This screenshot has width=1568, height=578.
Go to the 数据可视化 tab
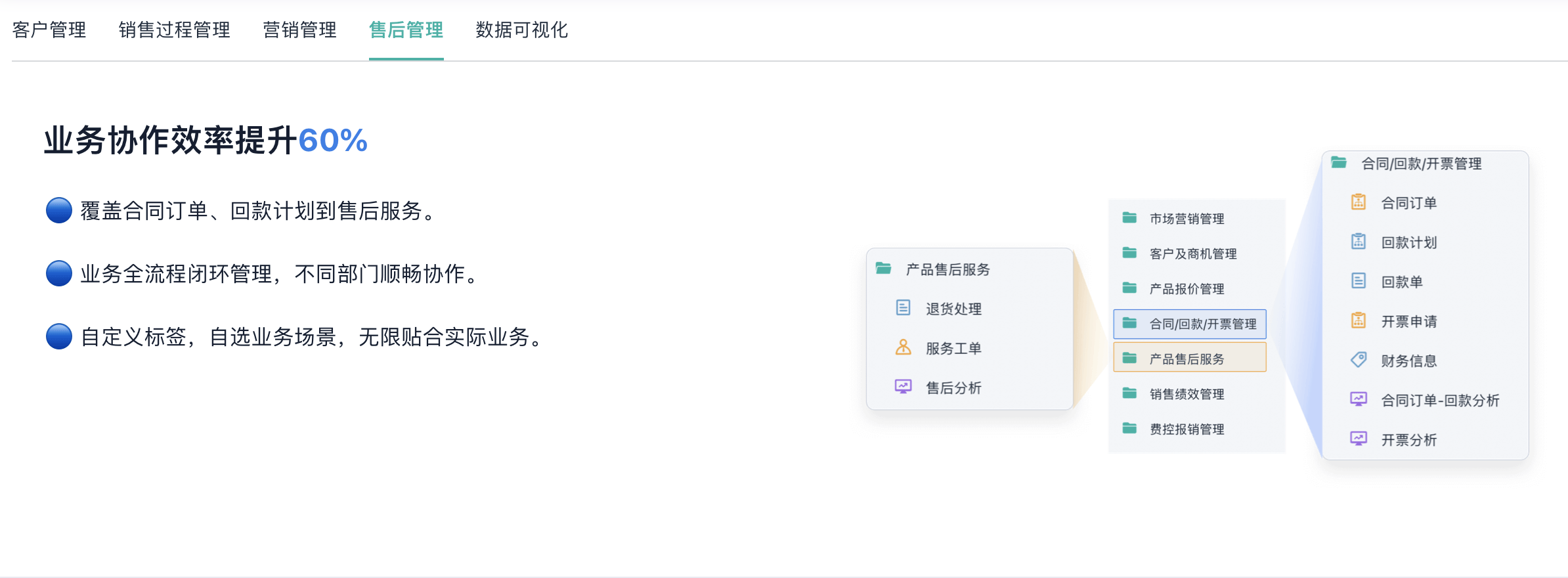coord(521,30)
